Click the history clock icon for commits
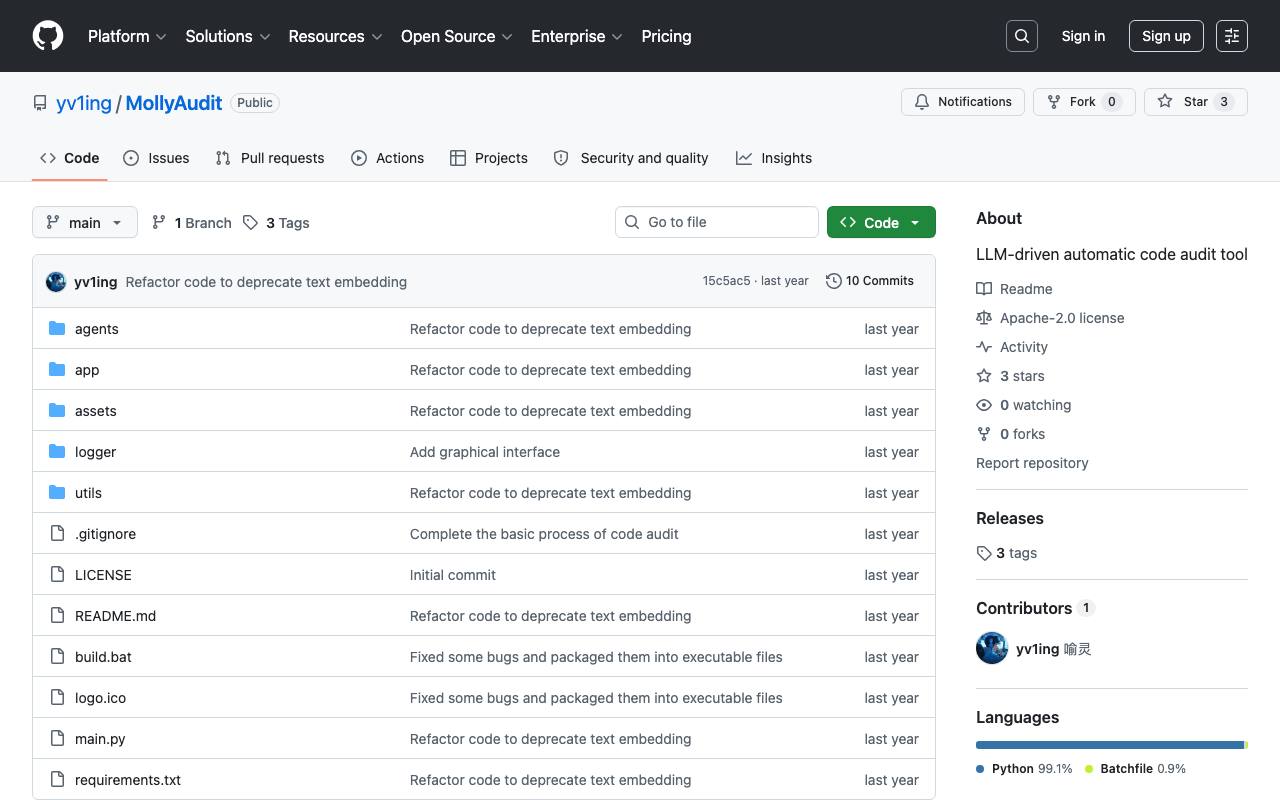The image size is (1280, 800). tap(834, 281)
